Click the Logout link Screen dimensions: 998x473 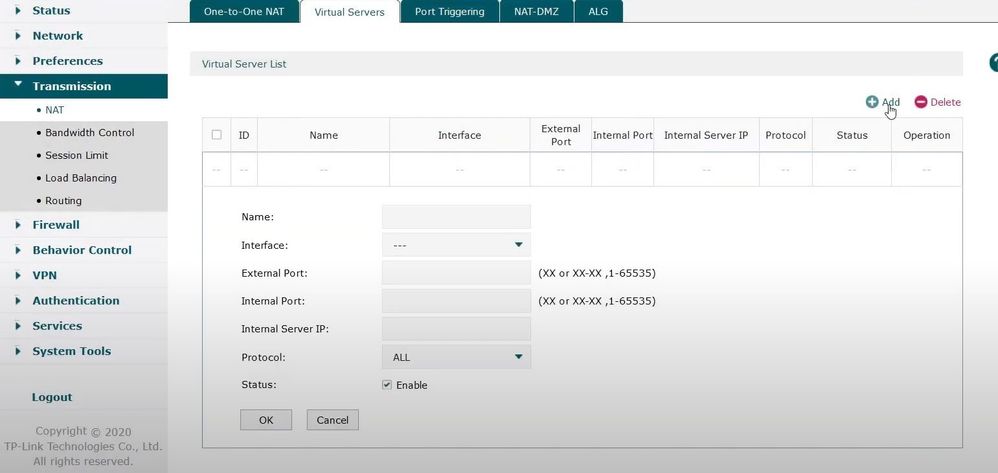click(x=52, y=397)
